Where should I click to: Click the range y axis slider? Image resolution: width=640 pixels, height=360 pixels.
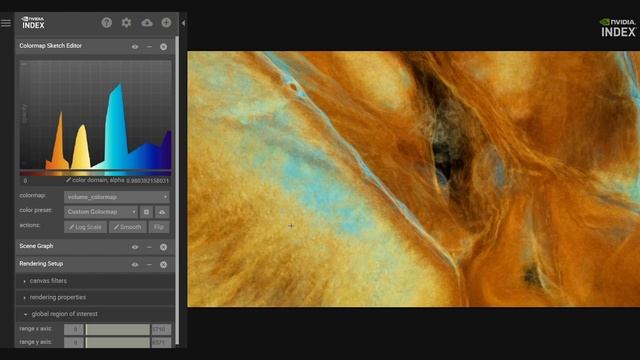[118, 342]
